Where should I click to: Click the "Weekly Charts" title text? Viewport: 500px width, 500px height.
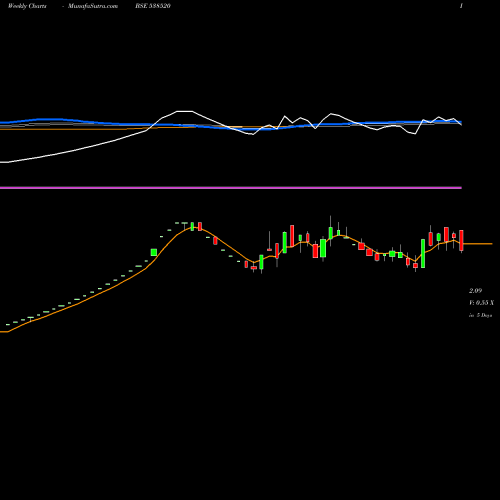pos(27,6)
